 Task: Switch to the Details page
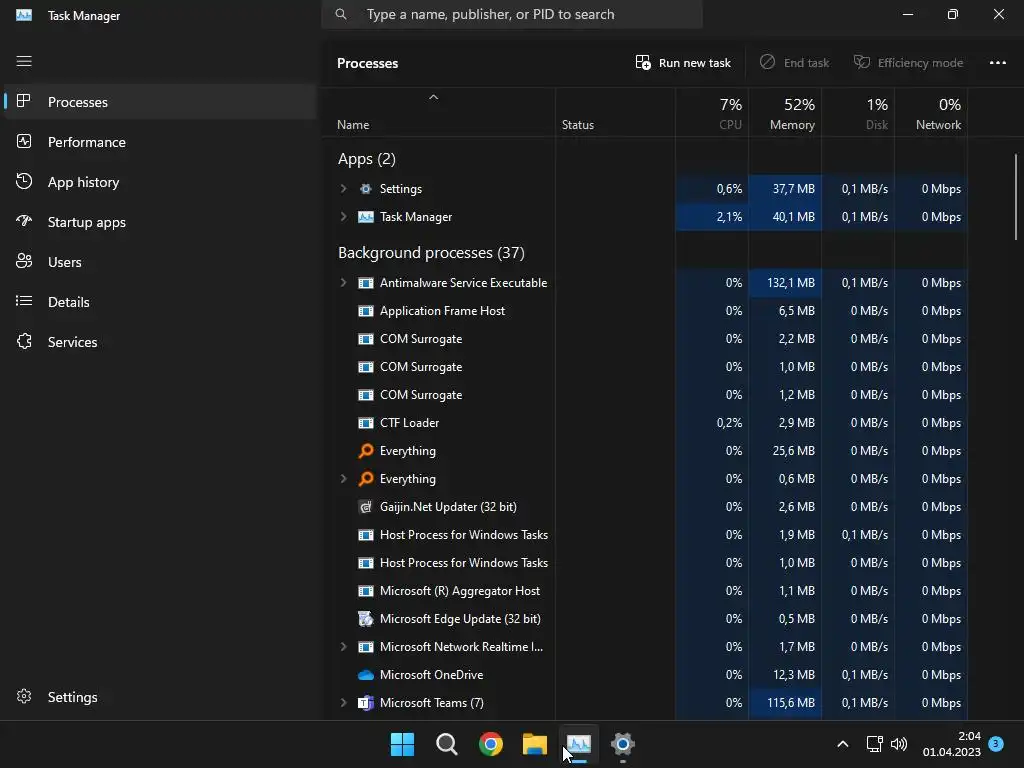click(x=159, y=301)
